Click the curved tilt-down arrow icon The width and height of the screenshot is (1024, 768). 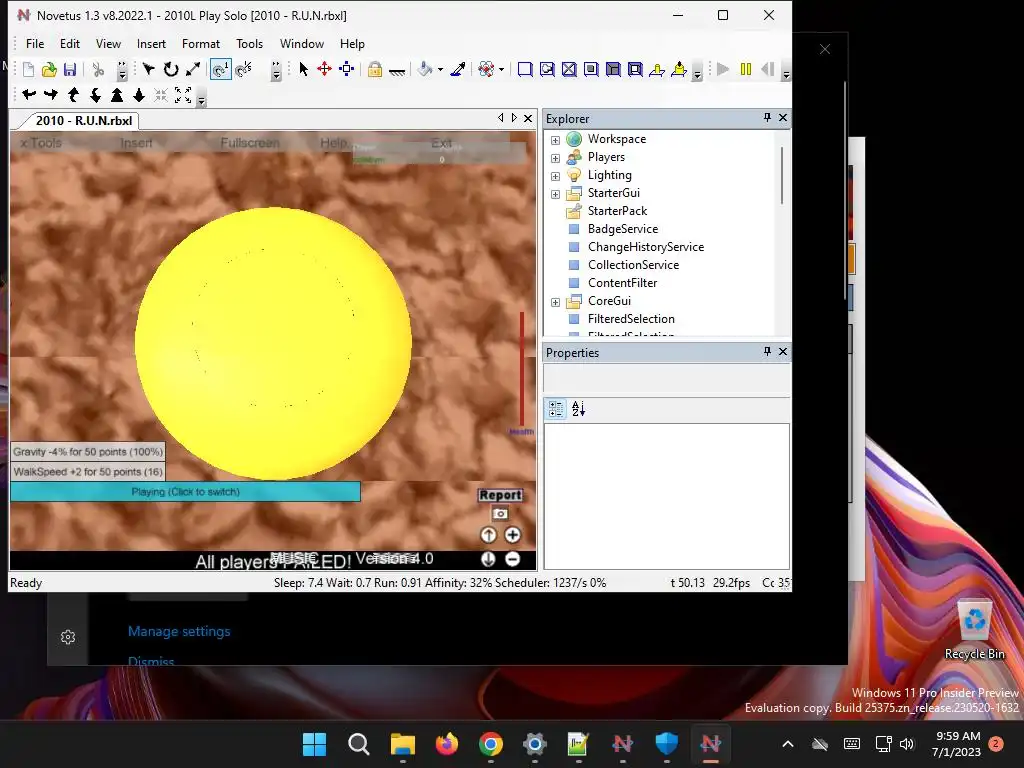pyautogui.click(x=95, y=95)
